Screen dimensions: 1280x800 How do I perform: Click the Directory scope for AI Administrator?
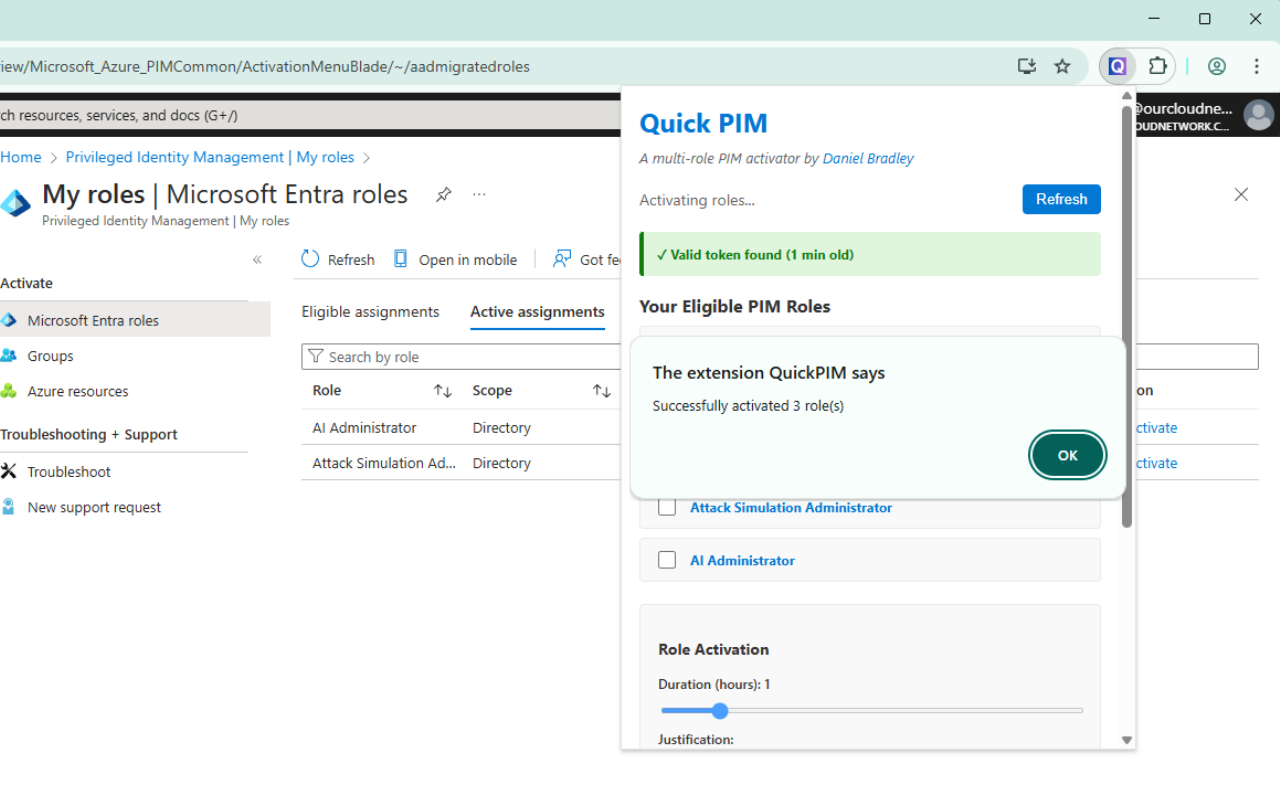(501, 428)
